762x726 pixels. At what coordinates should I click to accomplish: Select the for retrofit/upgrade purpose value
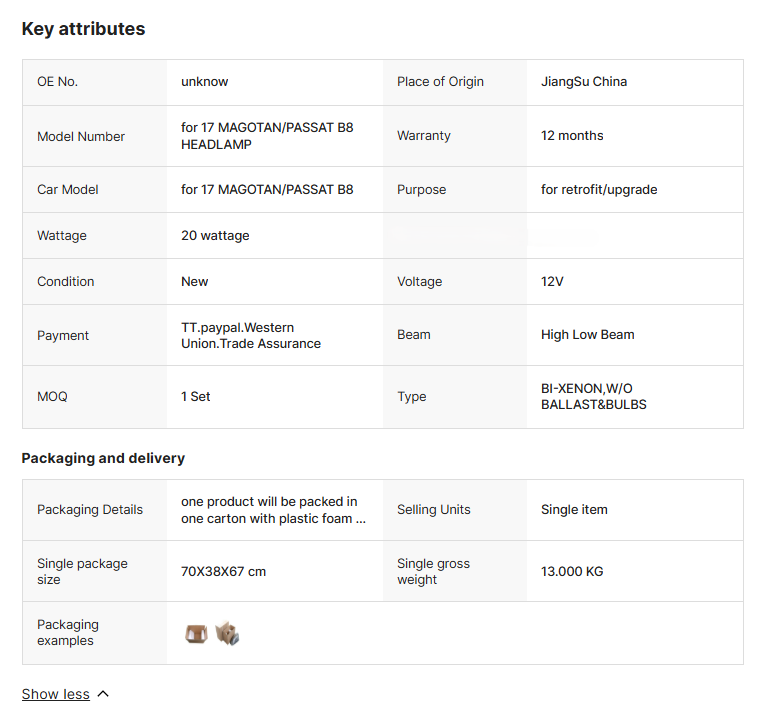pyautogui.click(x=599, y=190)
